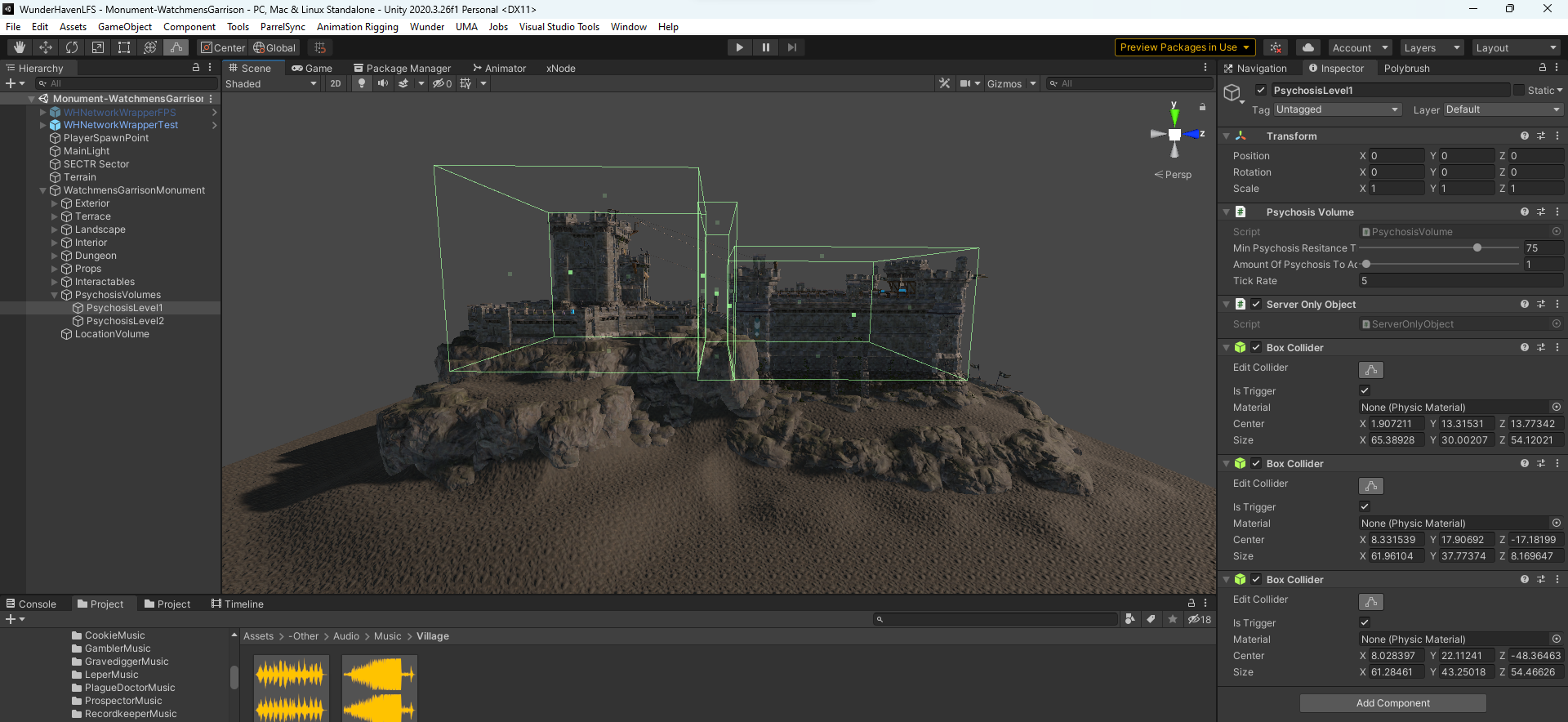Screen dimensions: 1568x722
Task: Open cloud services icon
Action: coord(1307,47)
